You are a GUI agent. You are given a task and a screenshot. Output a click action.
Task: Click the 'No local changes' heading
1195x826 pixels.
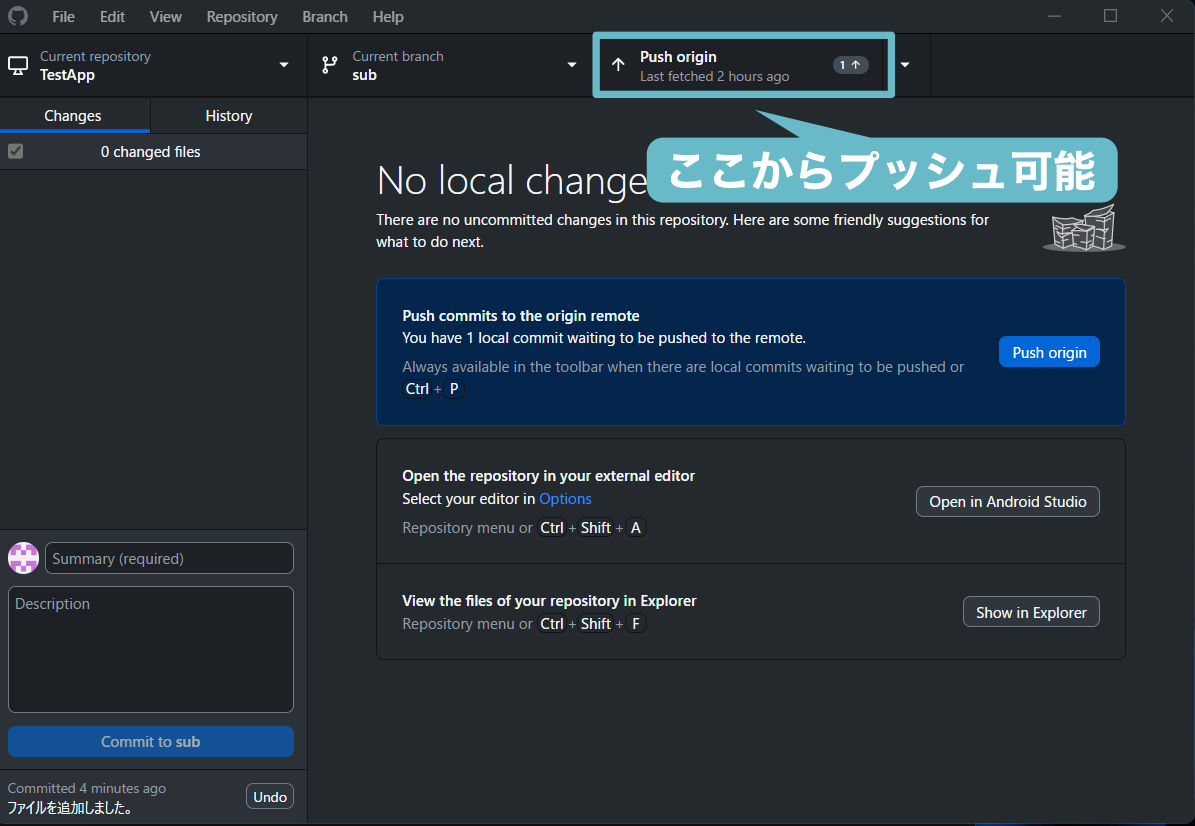(x=512, y=181)
